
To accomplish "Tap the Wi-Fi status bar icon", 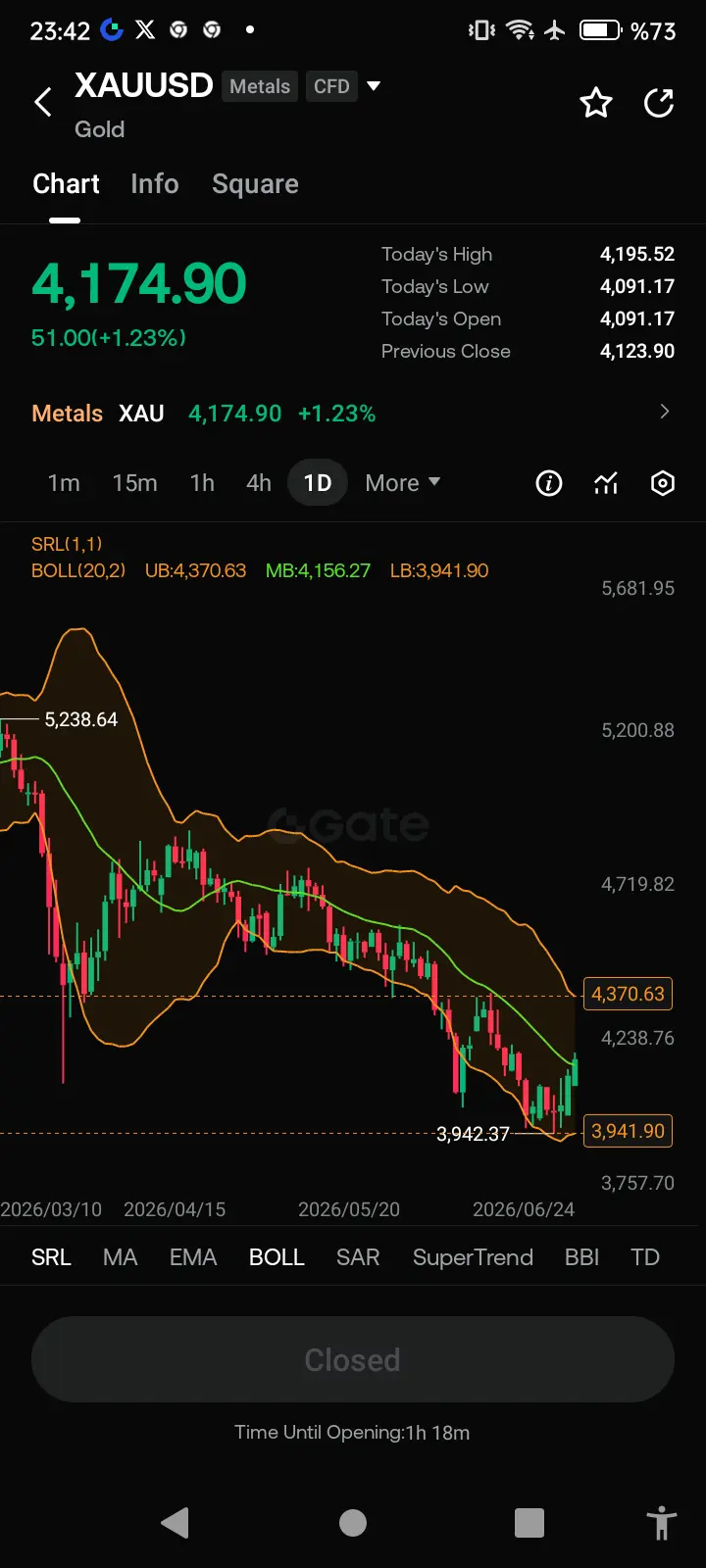I will (x=520, y=30).
